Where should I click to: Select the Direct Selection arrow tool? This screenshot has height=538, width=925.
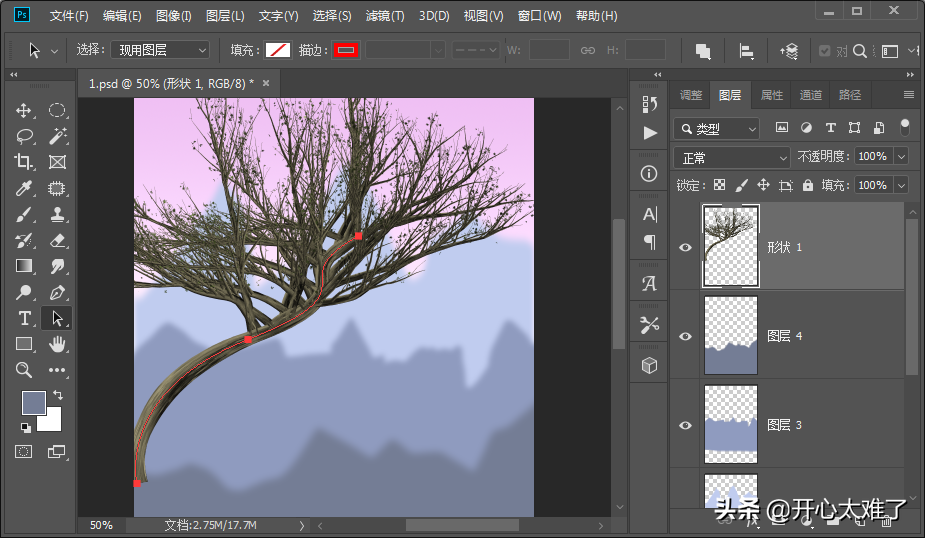click(x=57, y=318)
